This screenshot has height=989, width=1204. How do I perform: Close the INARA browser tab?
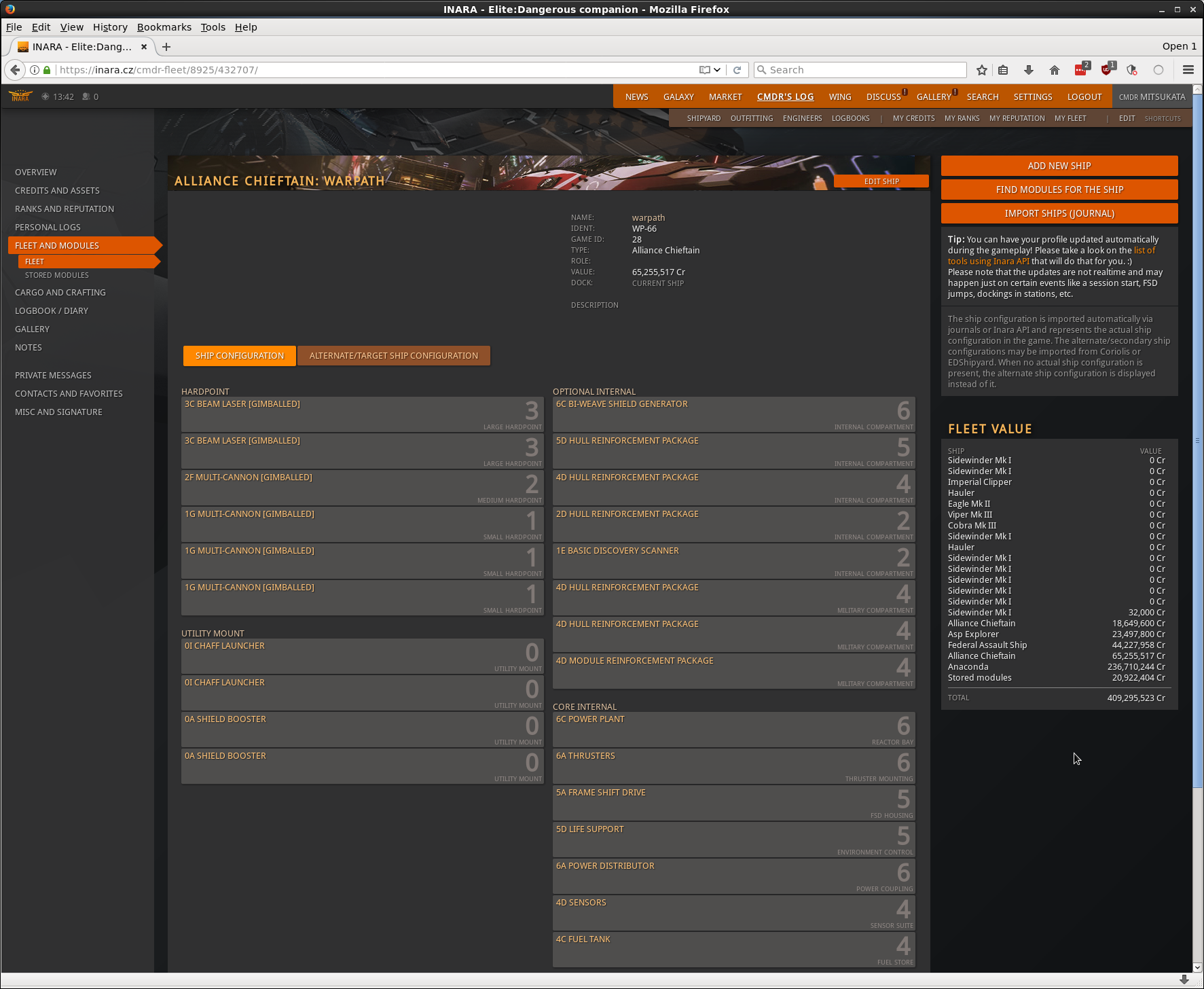click(x=144, y=47)
